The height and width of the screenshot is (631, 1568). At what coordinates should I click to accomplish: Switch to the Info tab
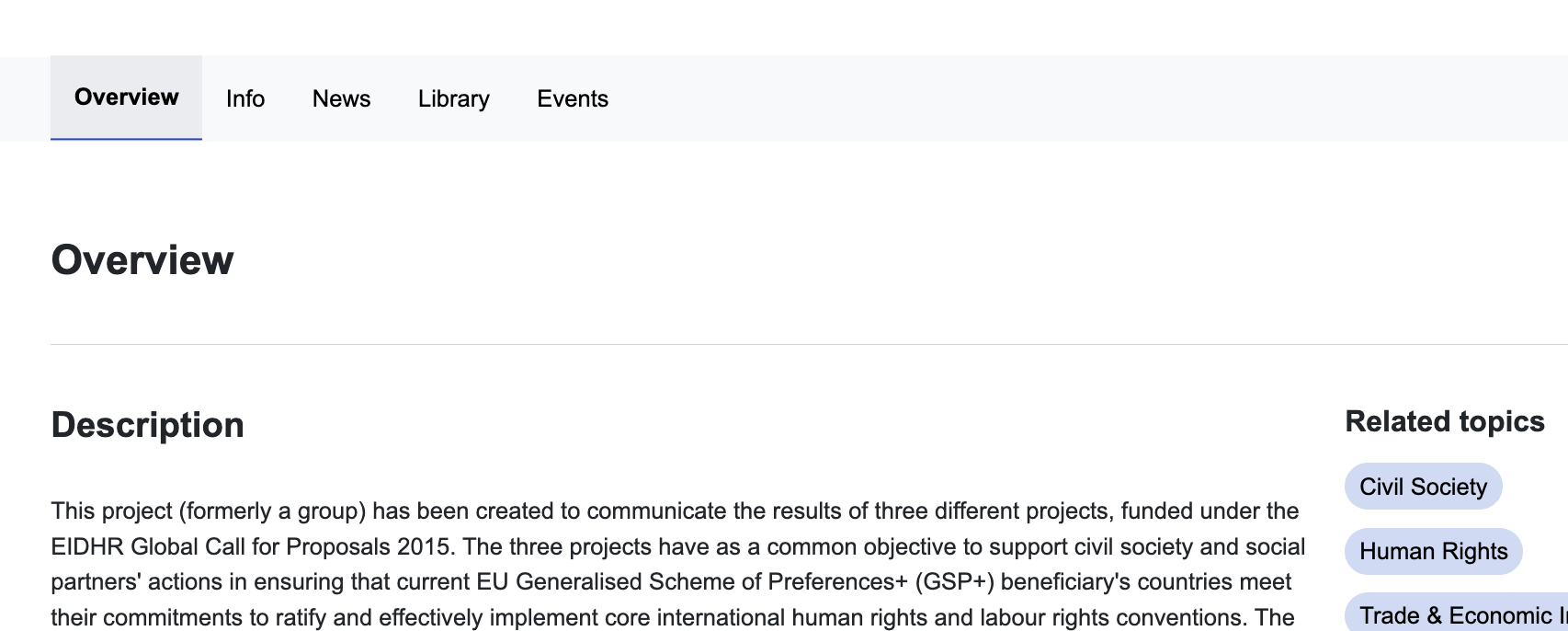click(245, 98)
